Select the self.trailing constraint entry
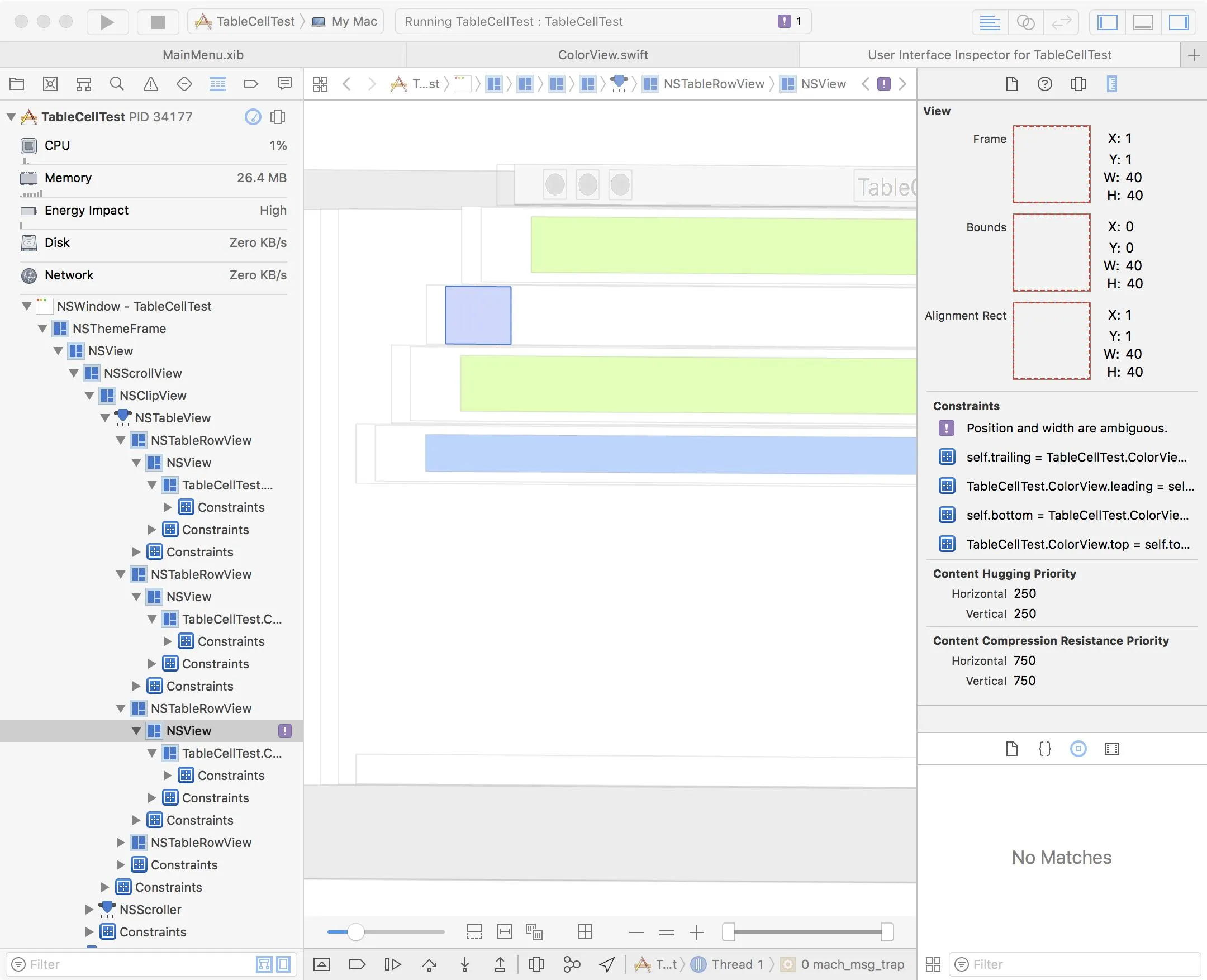 click(x=1076, y=456)
